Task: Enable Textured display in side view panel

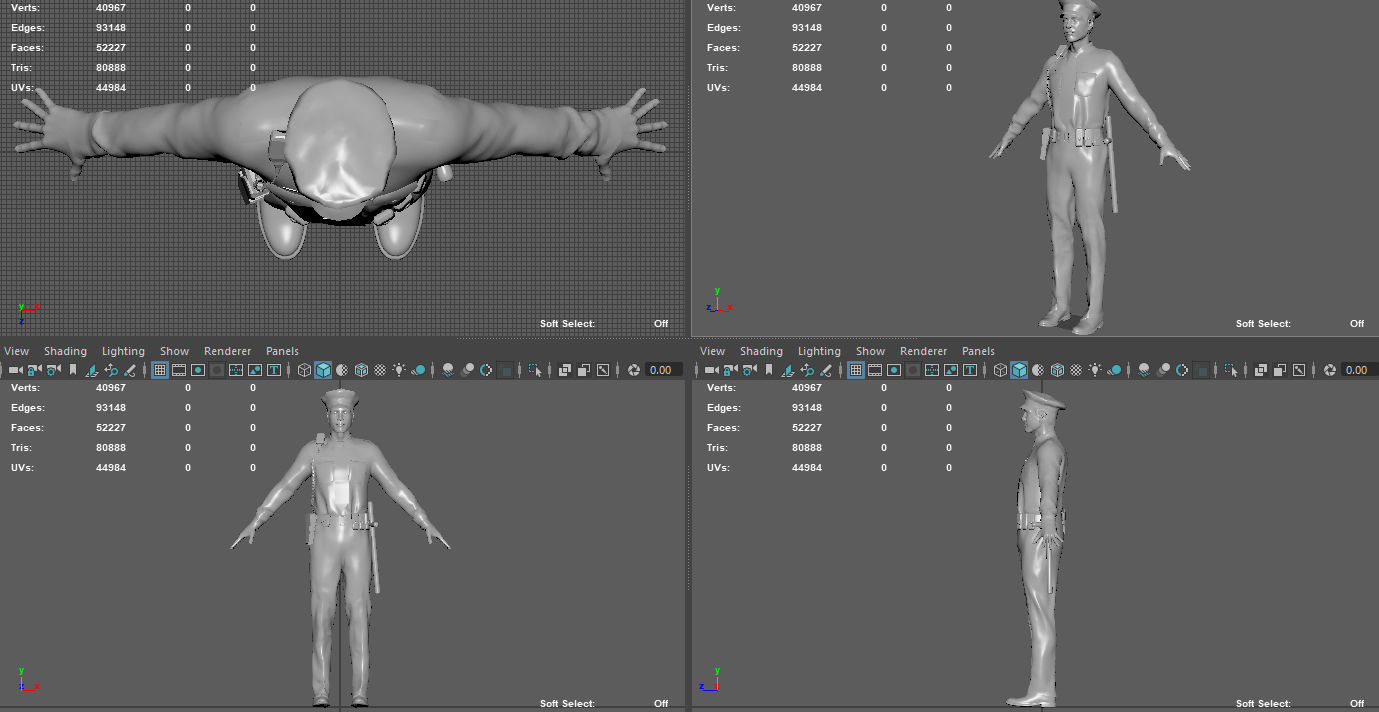Action: click(x=1076, y=370)
